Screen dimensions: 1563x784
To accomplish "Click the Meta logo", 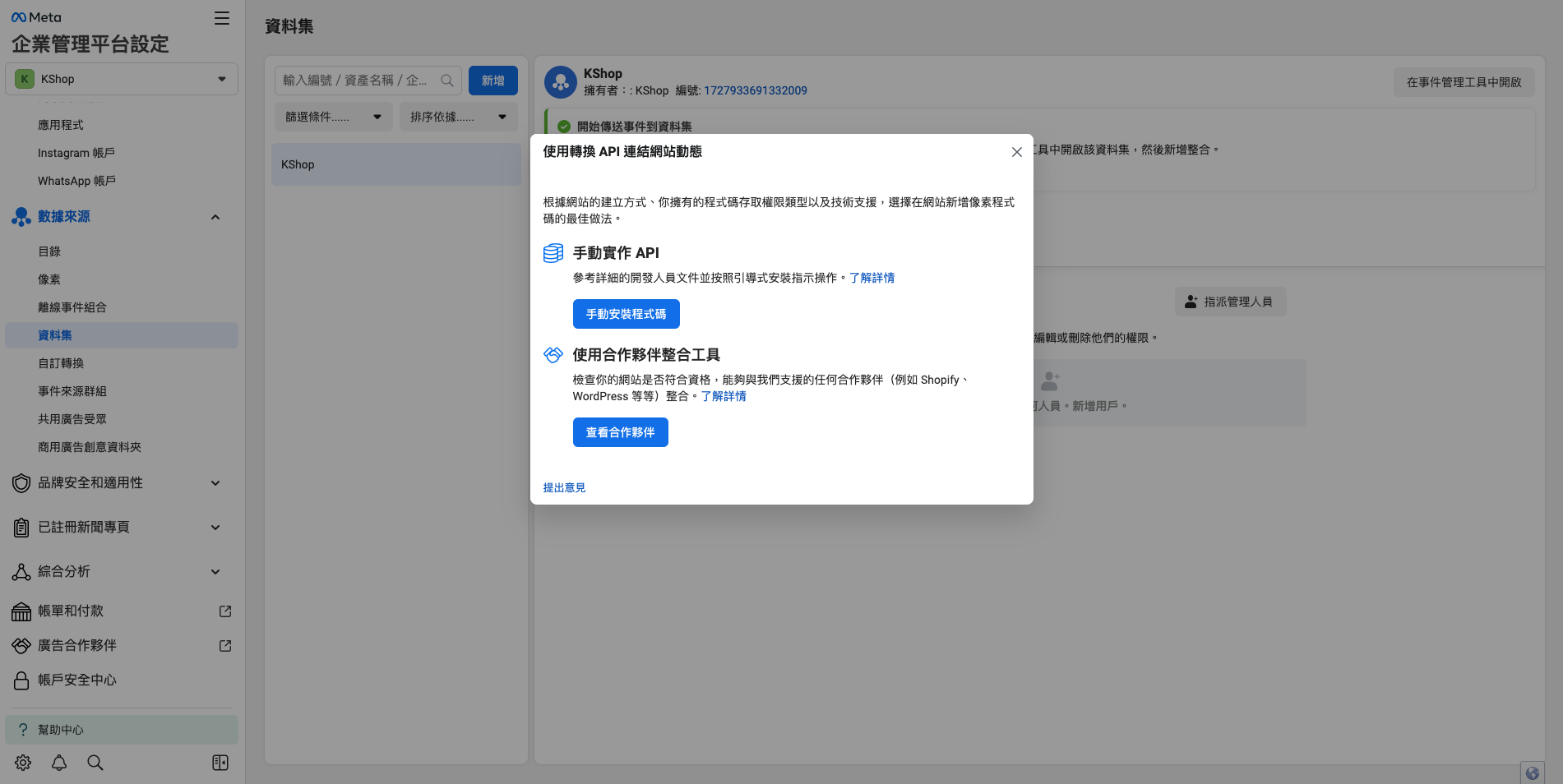I will coord(36,17).
